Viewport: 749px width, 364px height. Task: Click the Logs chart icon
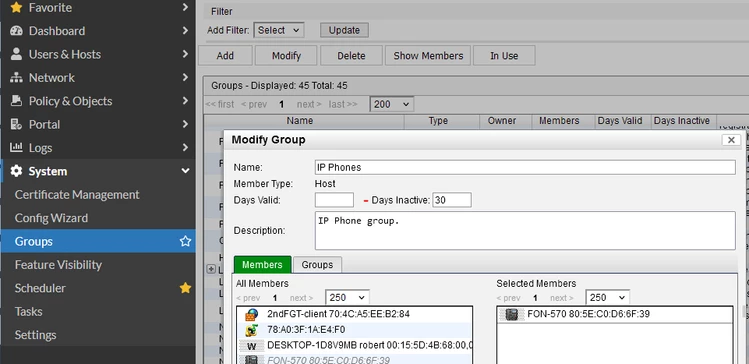click(16, 148)
